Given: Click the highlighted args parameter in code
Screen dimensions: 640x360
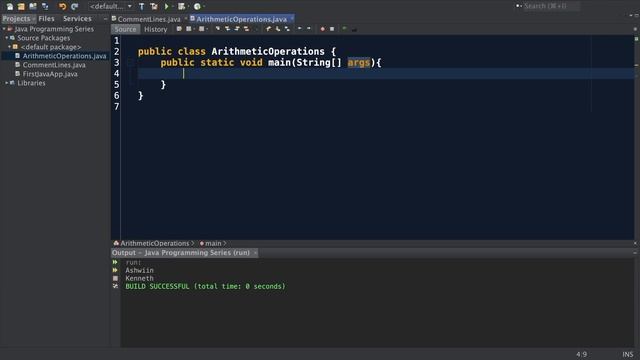Looking at the screenshot, I should pyautogui.click(x=359, y=62).
